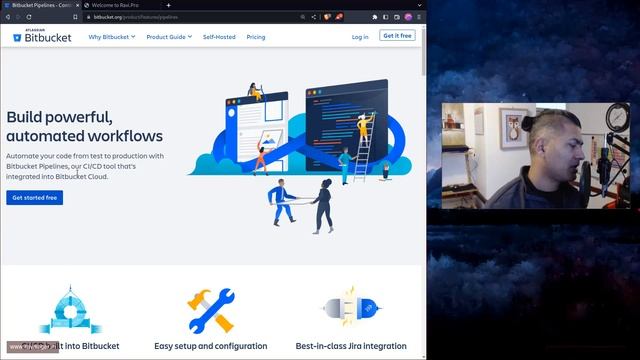Click the share icon in address bar
Screen dimensions: 640x360
313,17
